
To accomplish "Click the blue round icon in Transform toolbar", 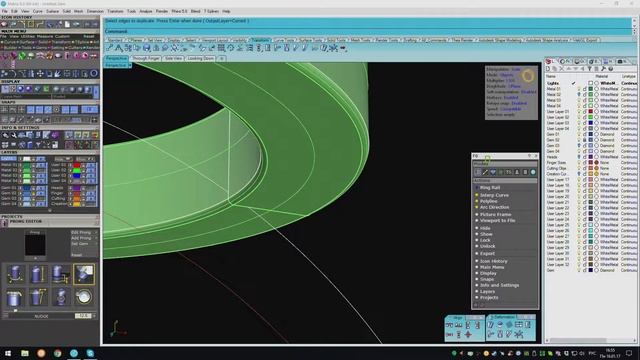I will point(147,48).
